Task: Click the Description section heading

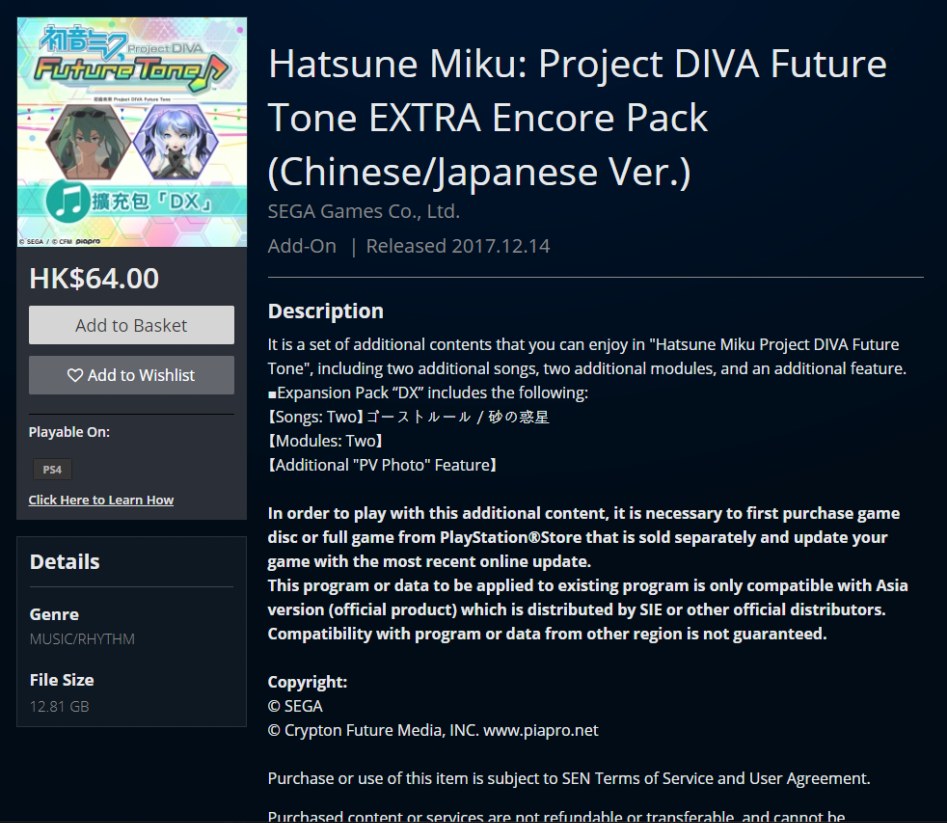Action: point(325,311)
